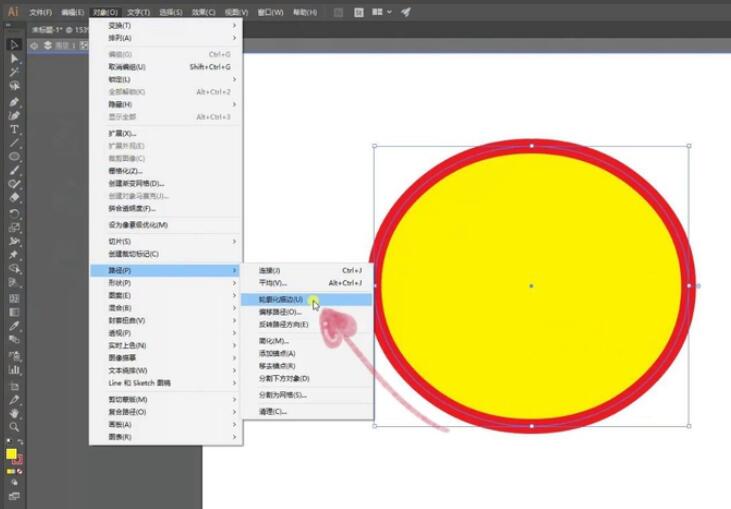
Task: Choose 偏移路径(O)... in the Path submenu
Action: pyautogui.click(x=307, y=312)
